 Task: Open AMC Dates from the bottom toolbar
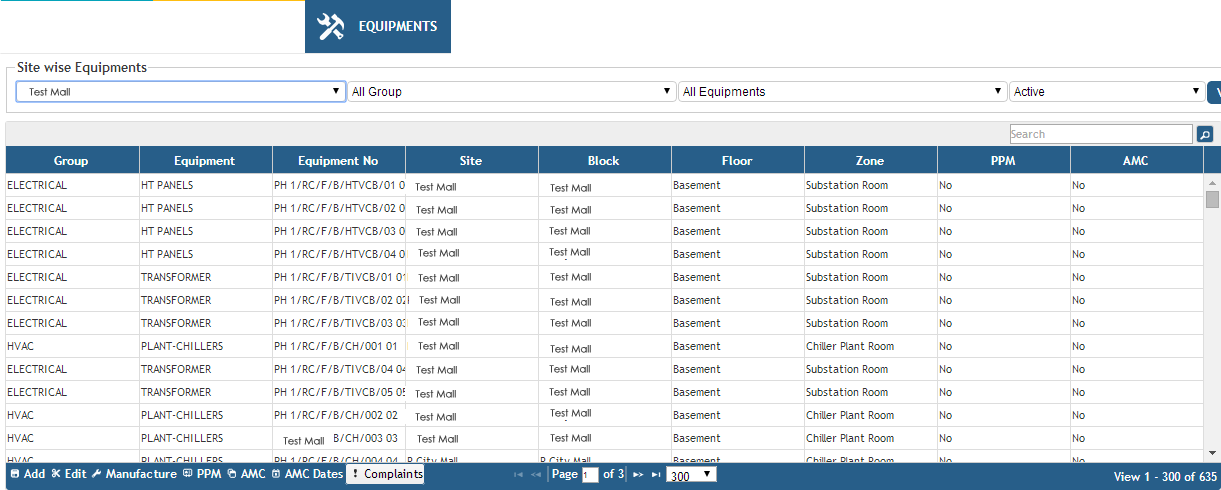point(307,474)
